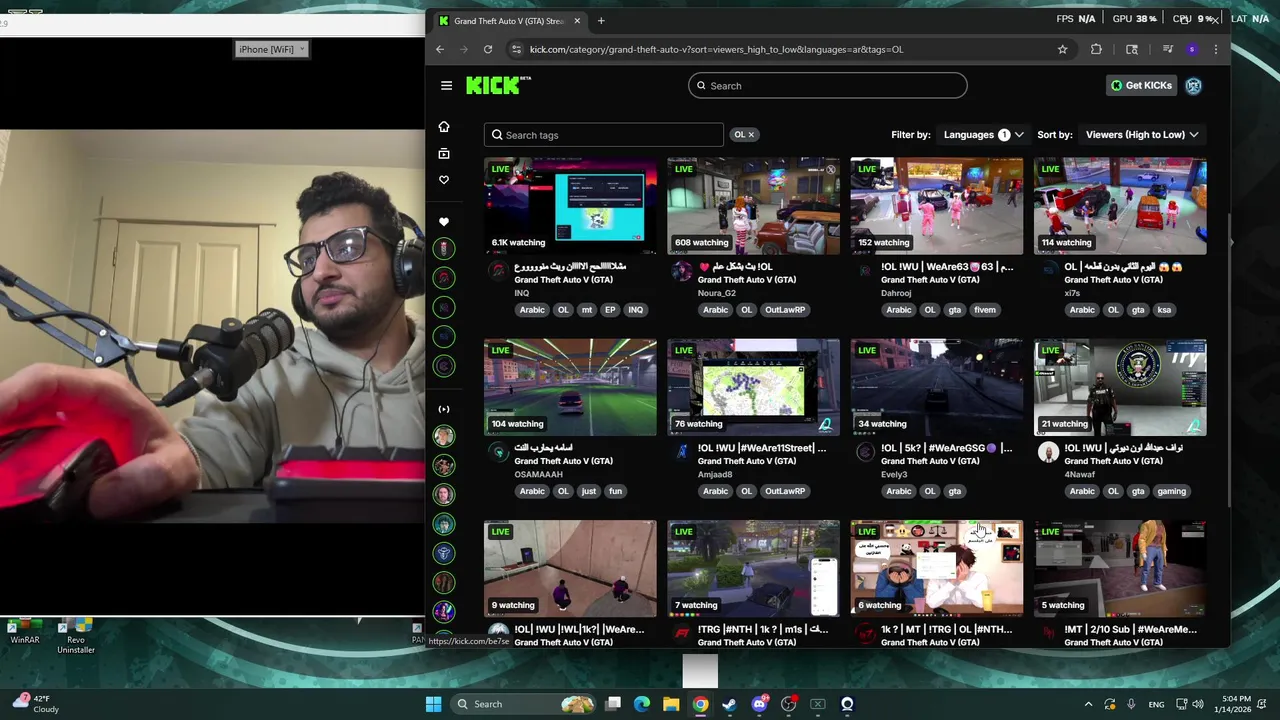The image size is (1280, 720).
Task: Open 21 watching stream thumbnail
Action: click(x=1120, y=387)
